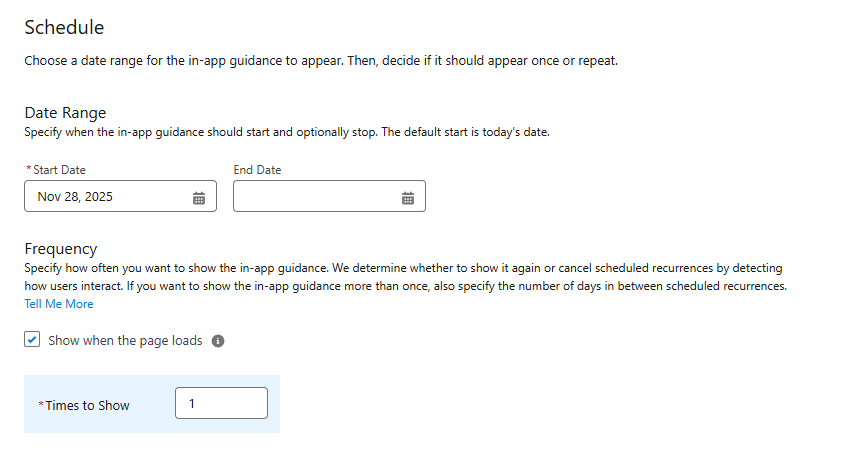Click the Times to Show label
842x475 pixels.
(x=87, y=405)
